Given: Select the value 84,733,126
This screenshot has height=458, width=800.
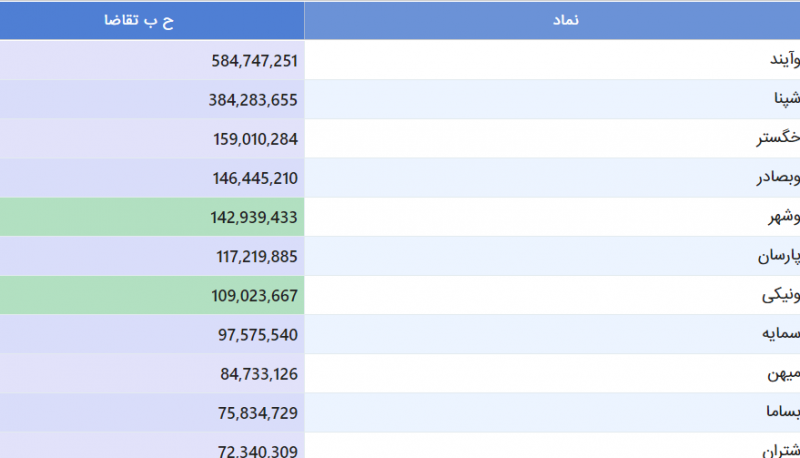Looking at the screenshot, I should click(x=259, y=374).
